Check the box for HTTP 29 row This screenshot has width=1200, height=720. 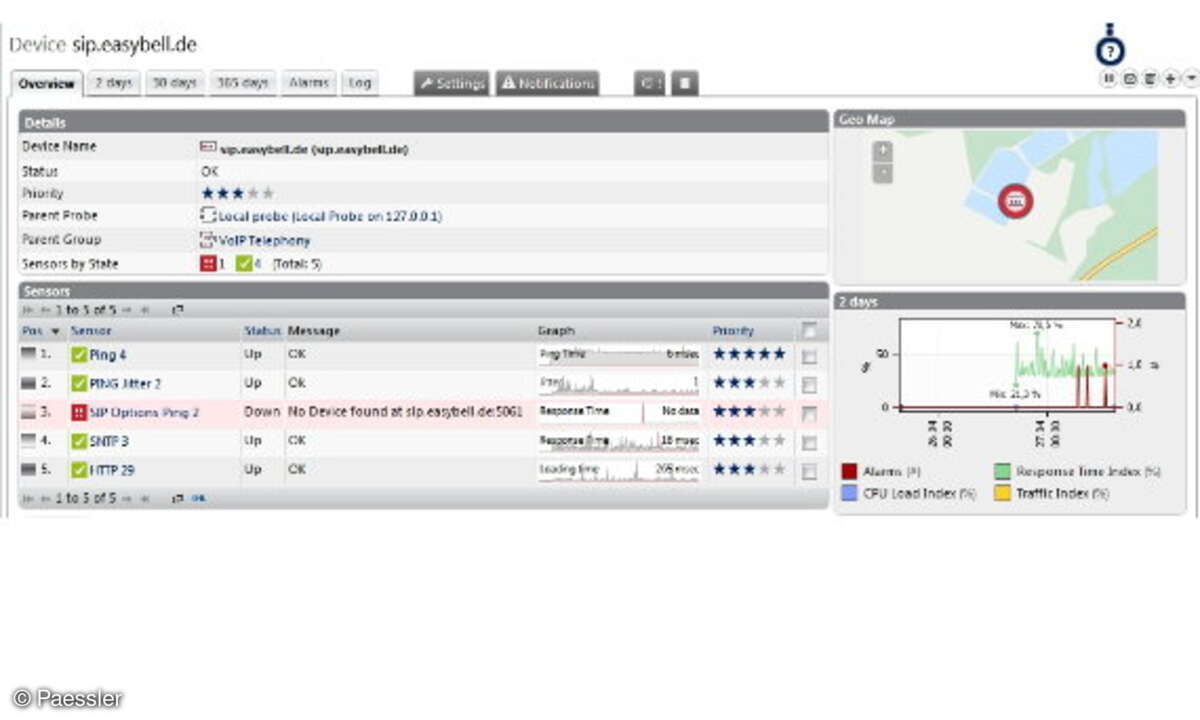click(x=809, y=471)
